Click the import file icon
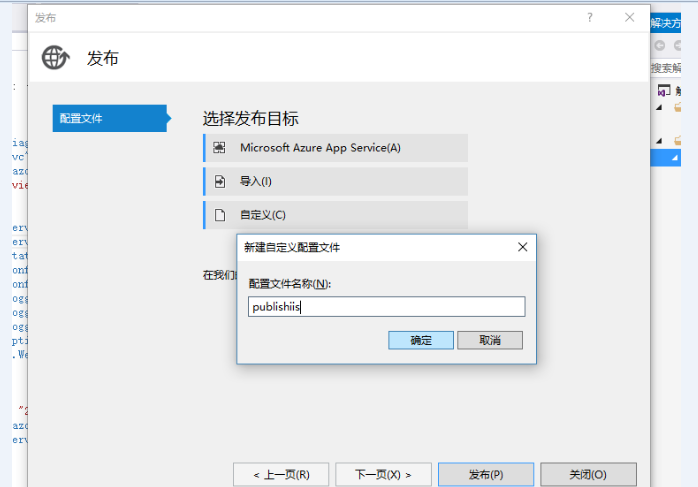The height and width of the screenshot is (487, 698). tap(220, 182)
